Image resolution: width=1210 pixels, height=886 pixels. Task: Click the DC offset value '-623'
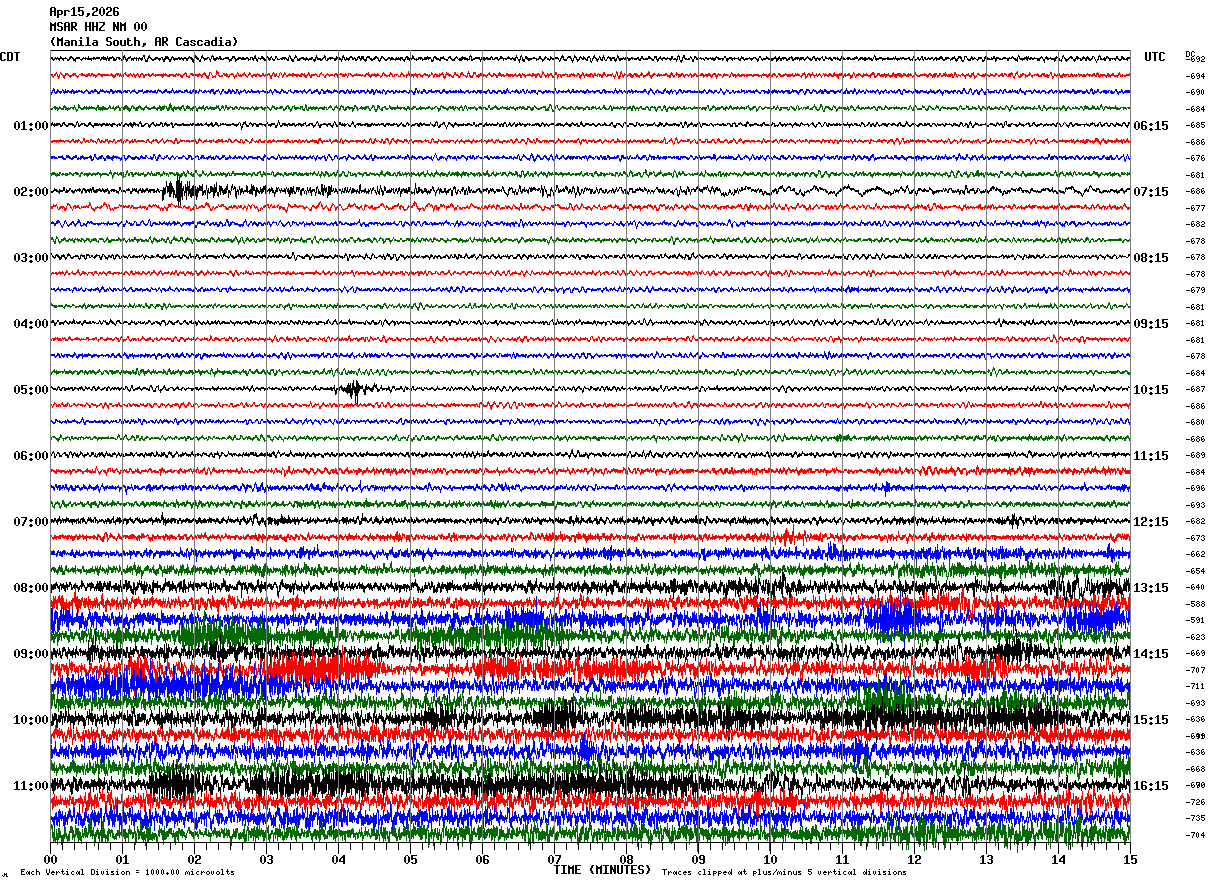1196,637
